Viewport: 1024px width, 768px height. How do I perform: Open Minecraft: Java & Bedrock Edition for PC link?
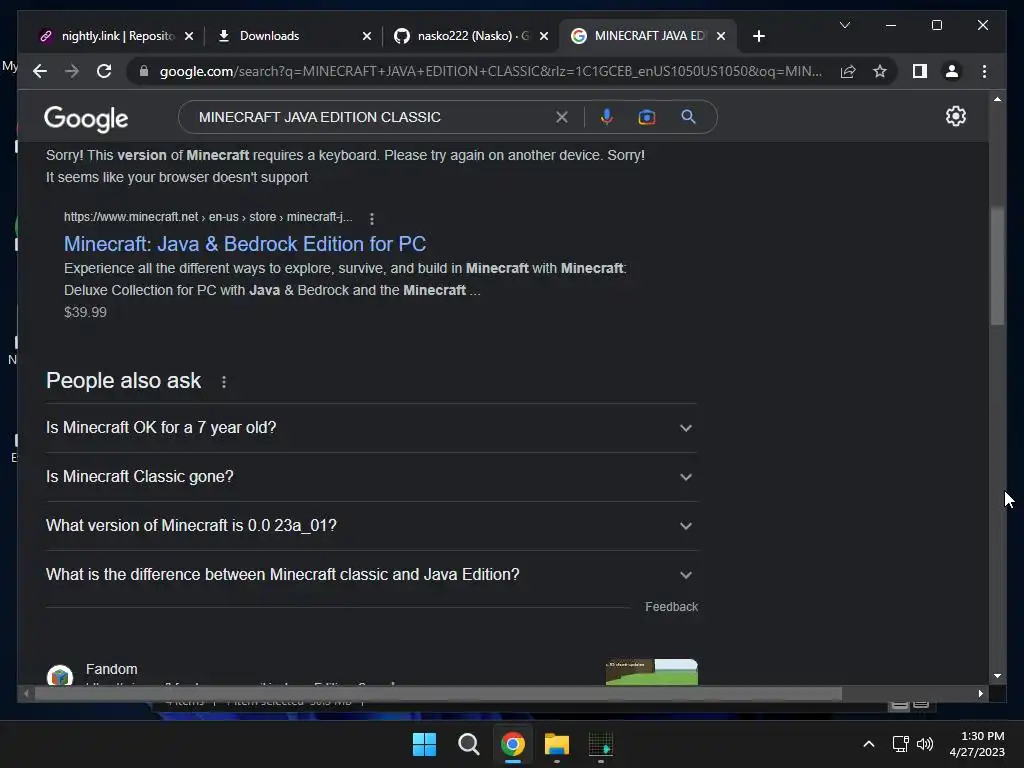[245, 244]
